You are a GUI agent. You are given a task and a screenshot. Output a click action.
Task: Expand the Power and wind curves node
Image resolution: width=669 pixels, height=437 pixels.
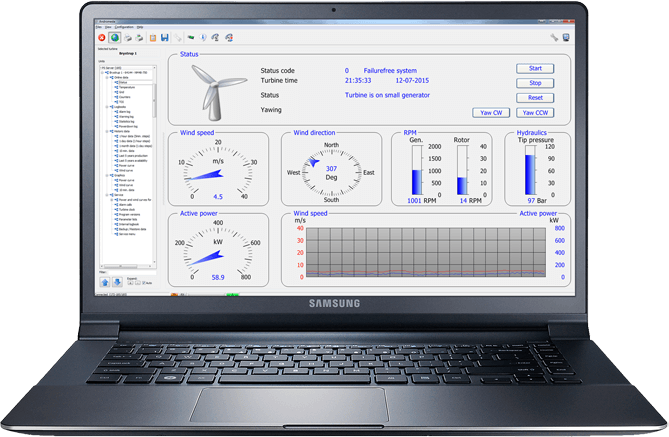coord(111,200)
